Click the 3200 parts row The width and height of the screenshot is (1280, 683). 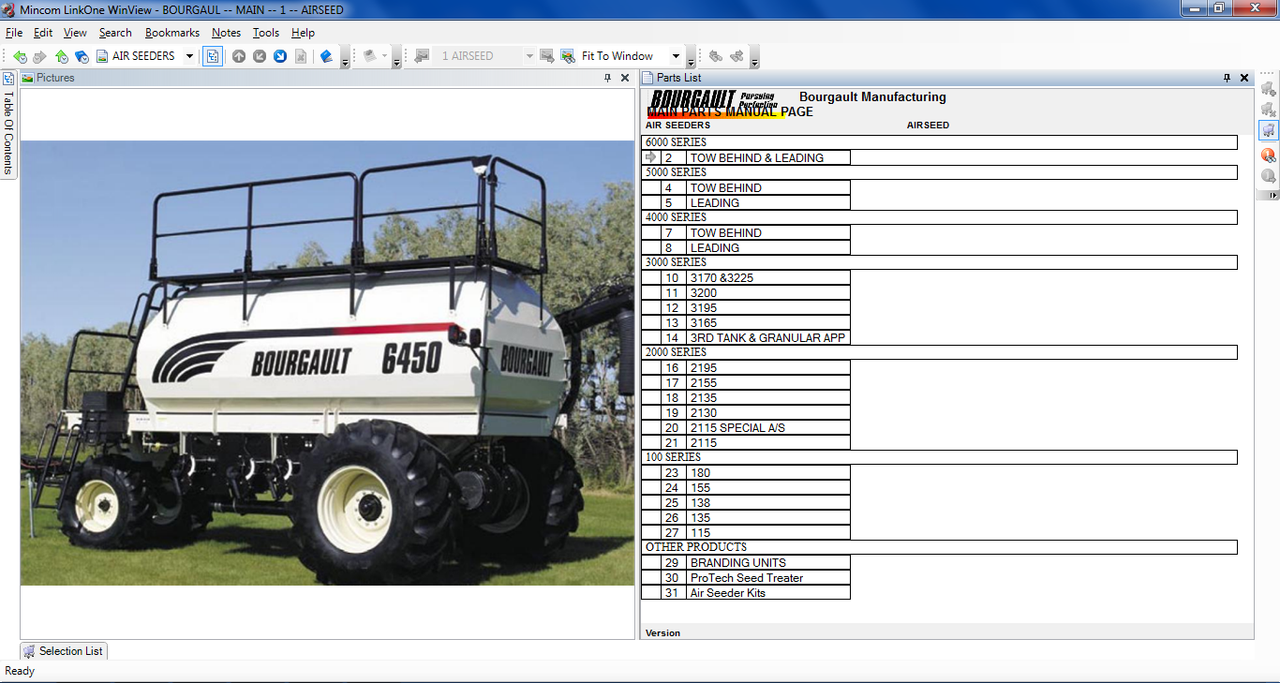pos(746,293)
